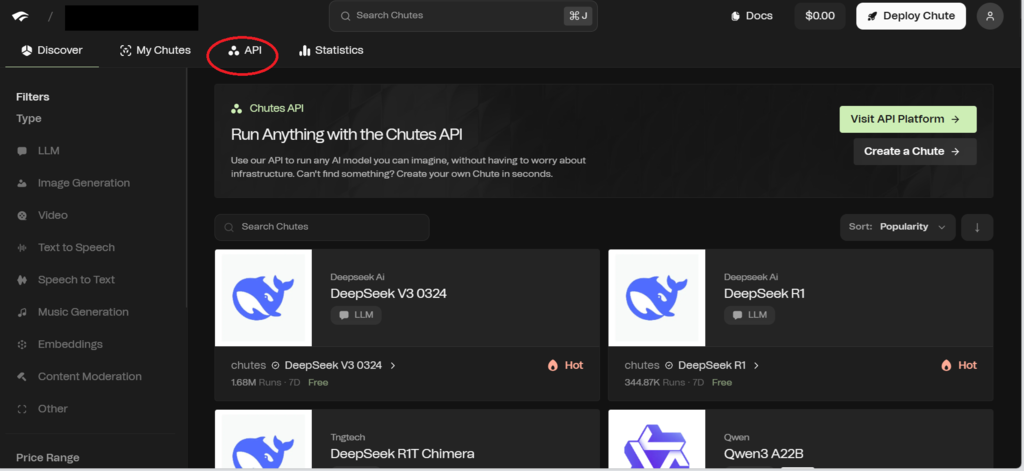This screenshot has width=1024, height=471.
Task: Filter by Other type
Action: [42, 409]
